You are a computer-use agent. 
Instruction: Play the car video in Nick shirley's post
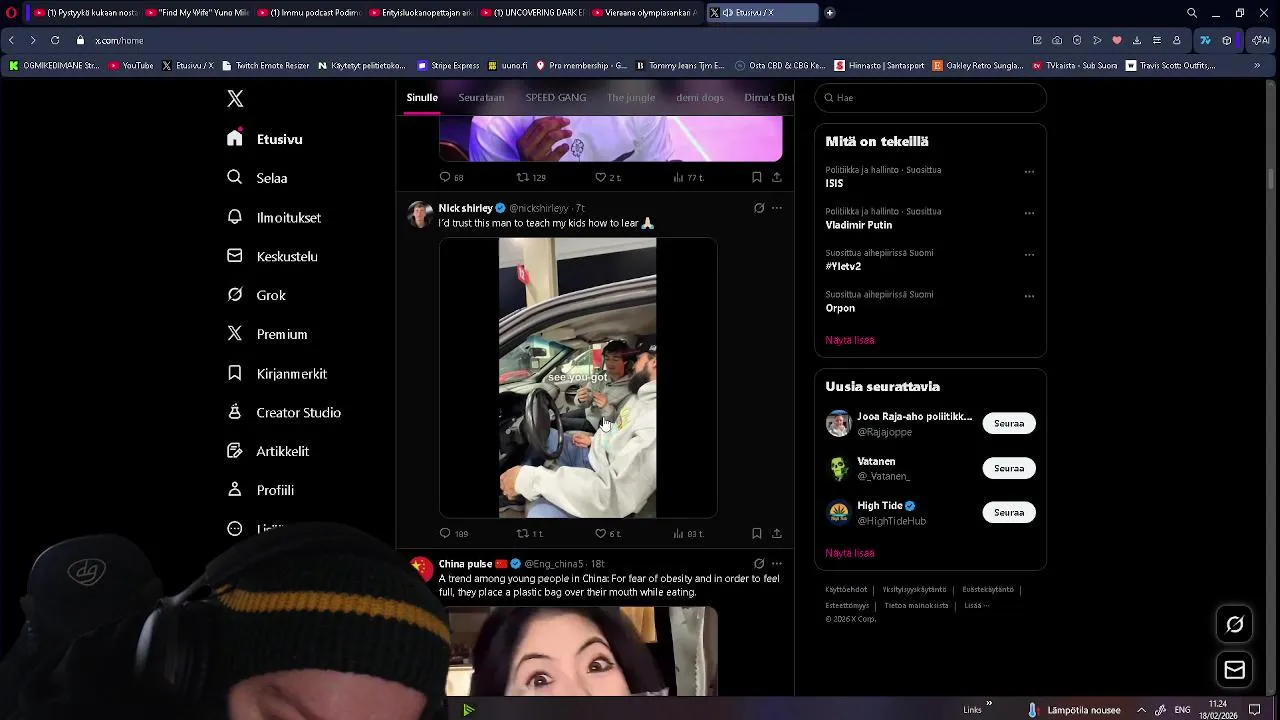(x=578, y=378)
